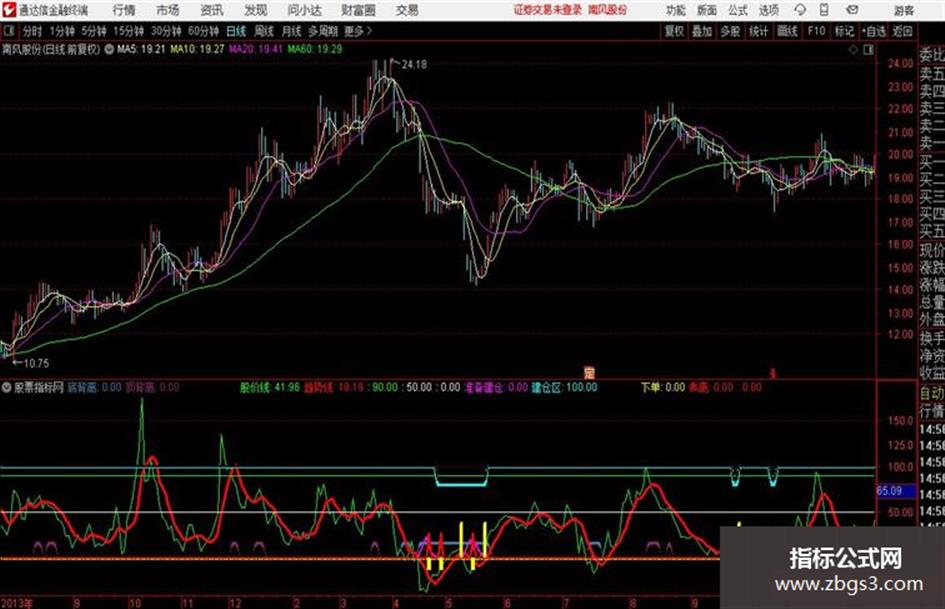The width and height of the screenshot is (945, 609).
Task: Open the envelope message icon
Action: [852, 10]
